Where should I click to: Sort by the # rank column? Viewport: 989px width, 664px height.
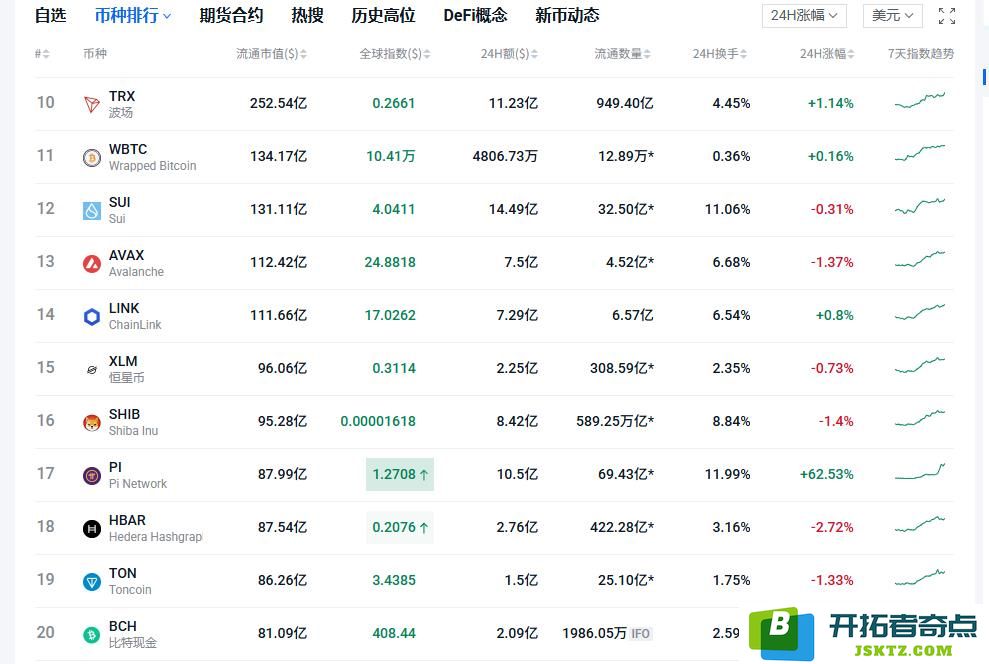(x=42, y=54)
